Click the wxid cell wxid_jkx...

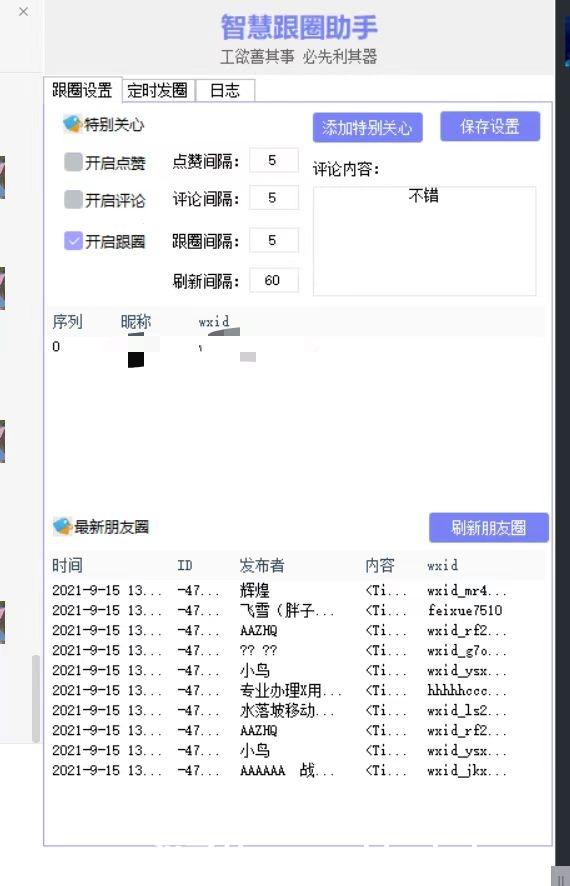pos(467,770)
